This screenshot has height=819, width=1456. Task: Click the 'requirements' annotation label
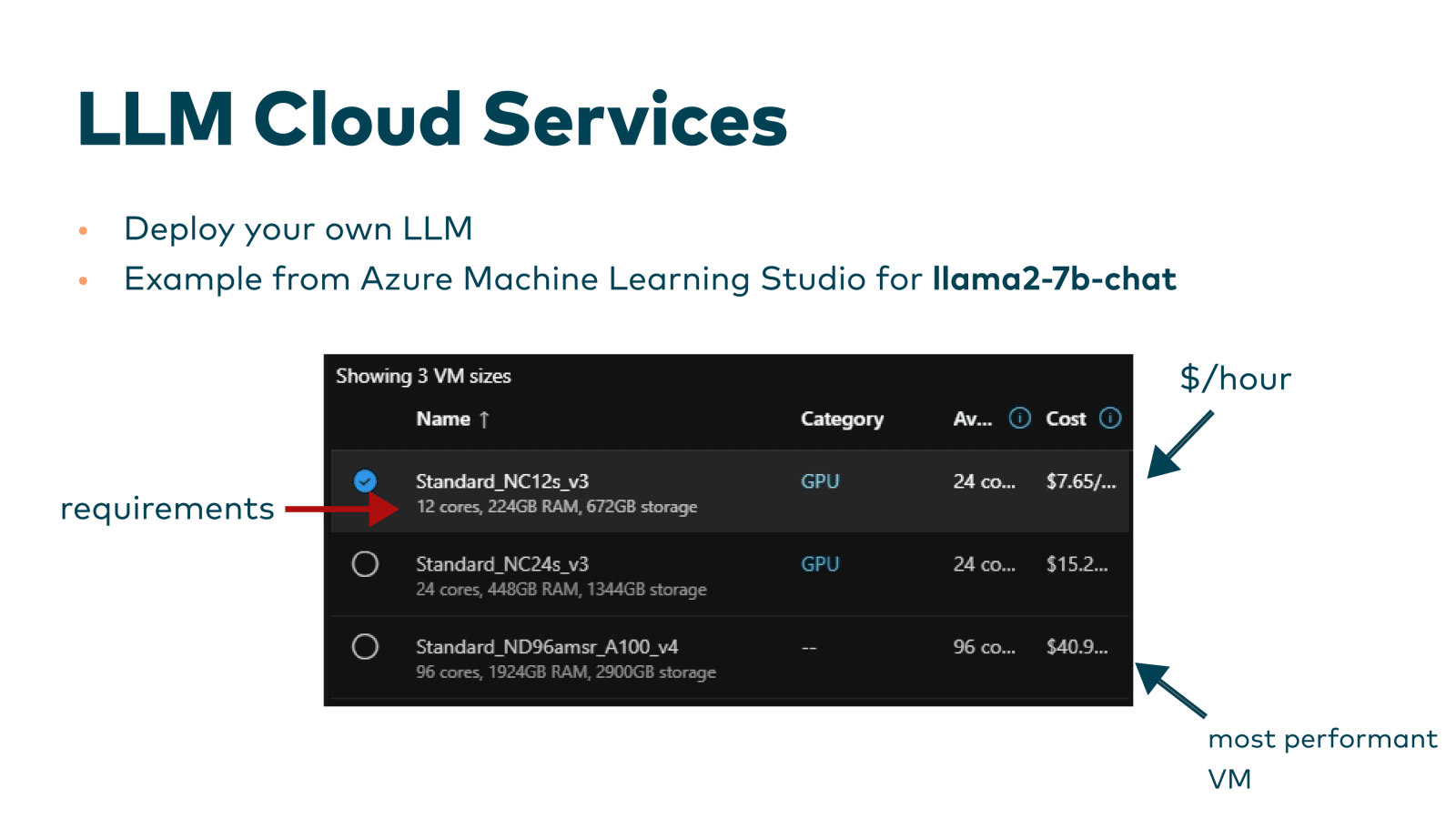pos(167,508)
